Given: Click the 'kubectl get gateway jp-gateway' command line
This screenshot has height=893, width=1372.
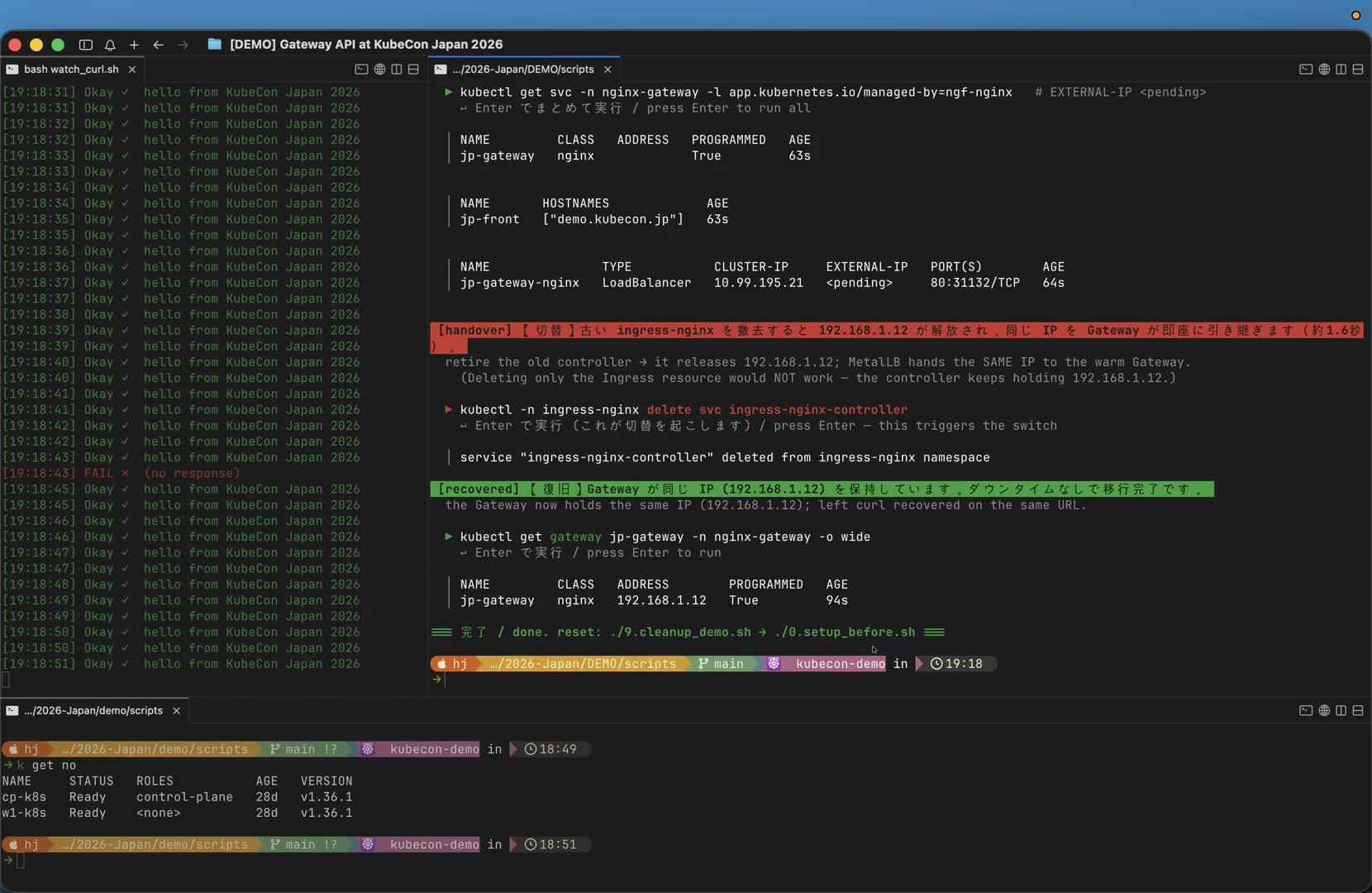Looking at the screenshot, I should (665, 537).
